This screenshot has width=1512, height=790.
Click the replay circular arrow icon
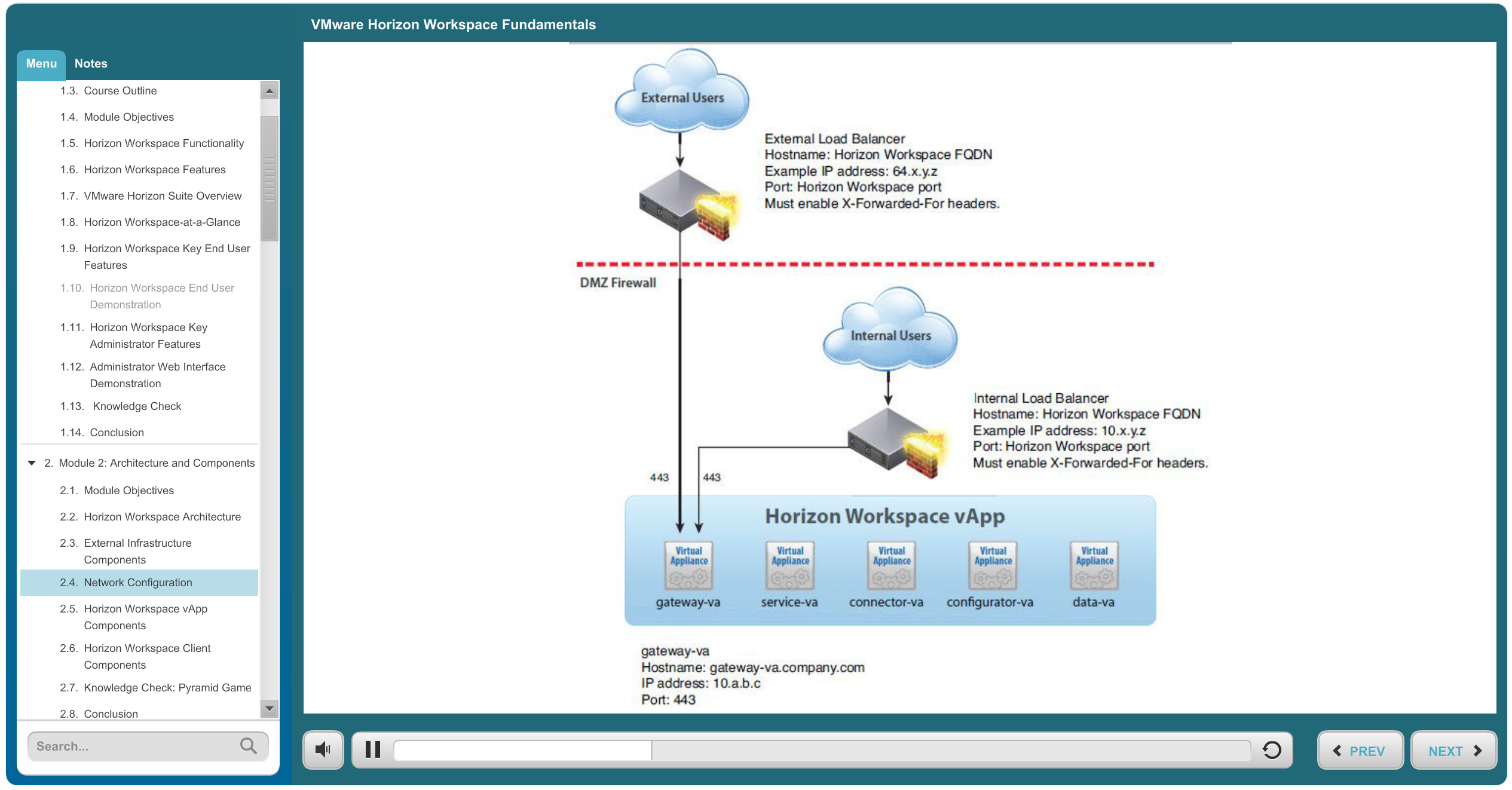pyautogui.click(x=1272, y=750)
